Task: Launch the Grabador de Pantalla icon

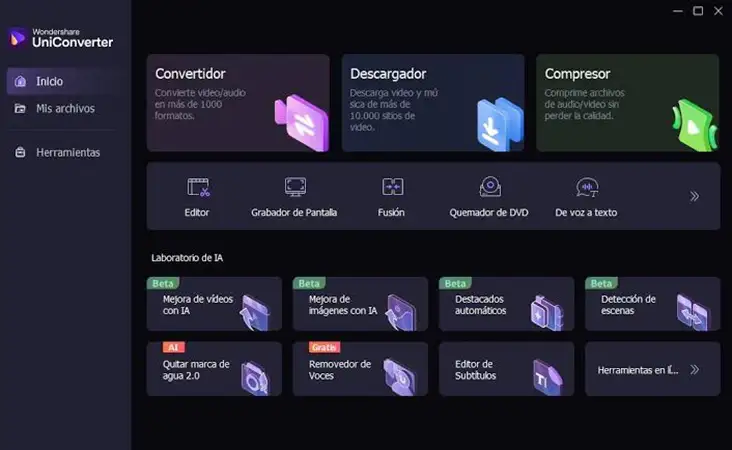Action: pos(295,187)
